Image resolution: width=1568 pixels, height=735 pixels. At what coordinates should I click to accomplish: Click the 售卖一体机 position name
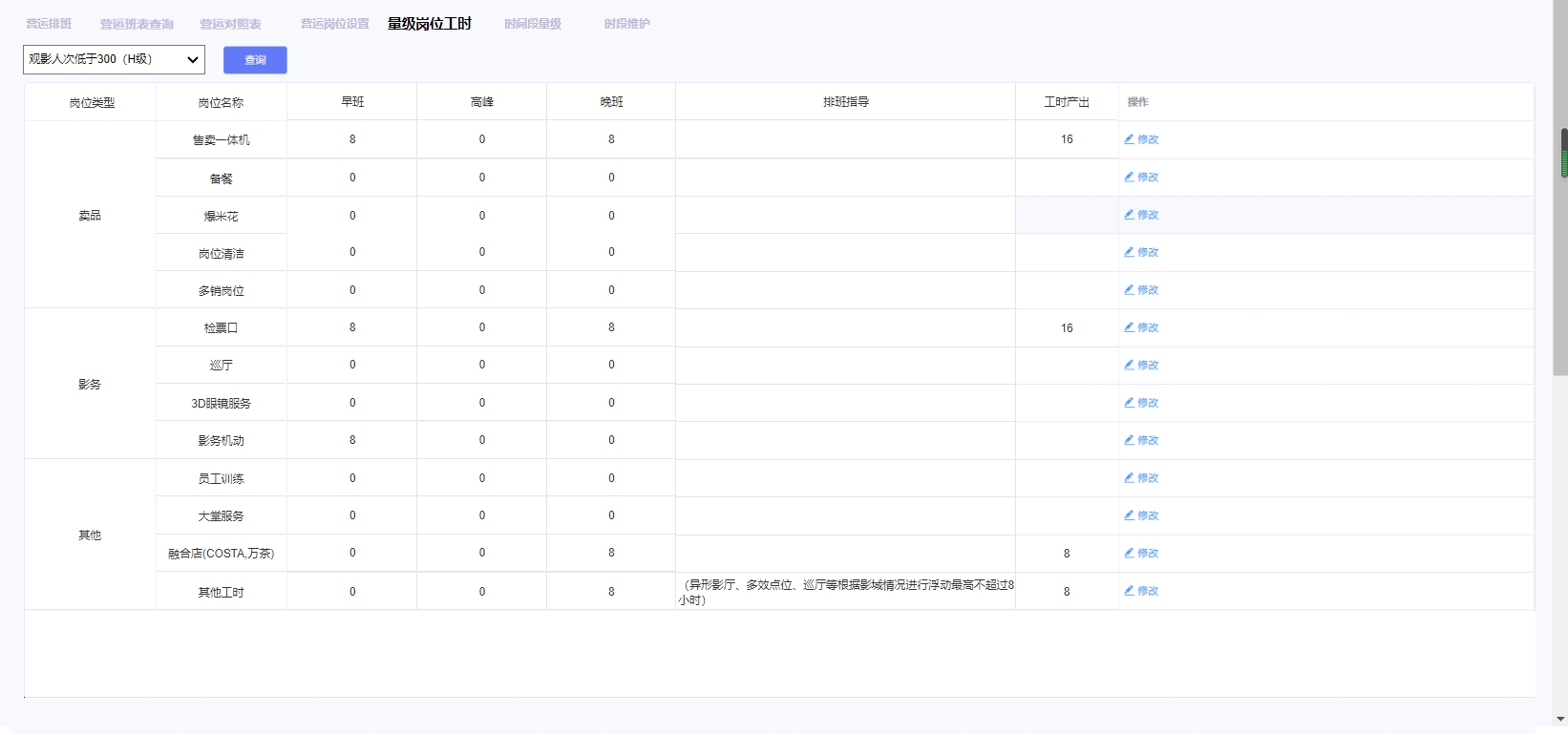tap(221, 139)
